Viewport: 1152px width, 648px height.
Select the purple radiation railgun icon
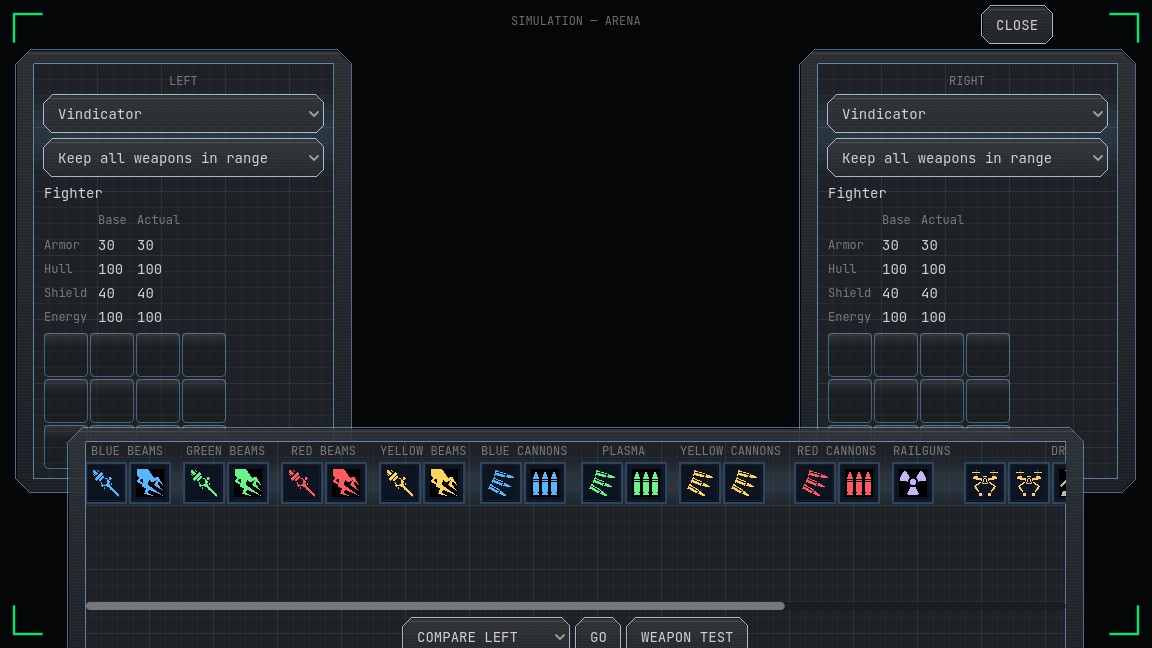coord(912,483)
